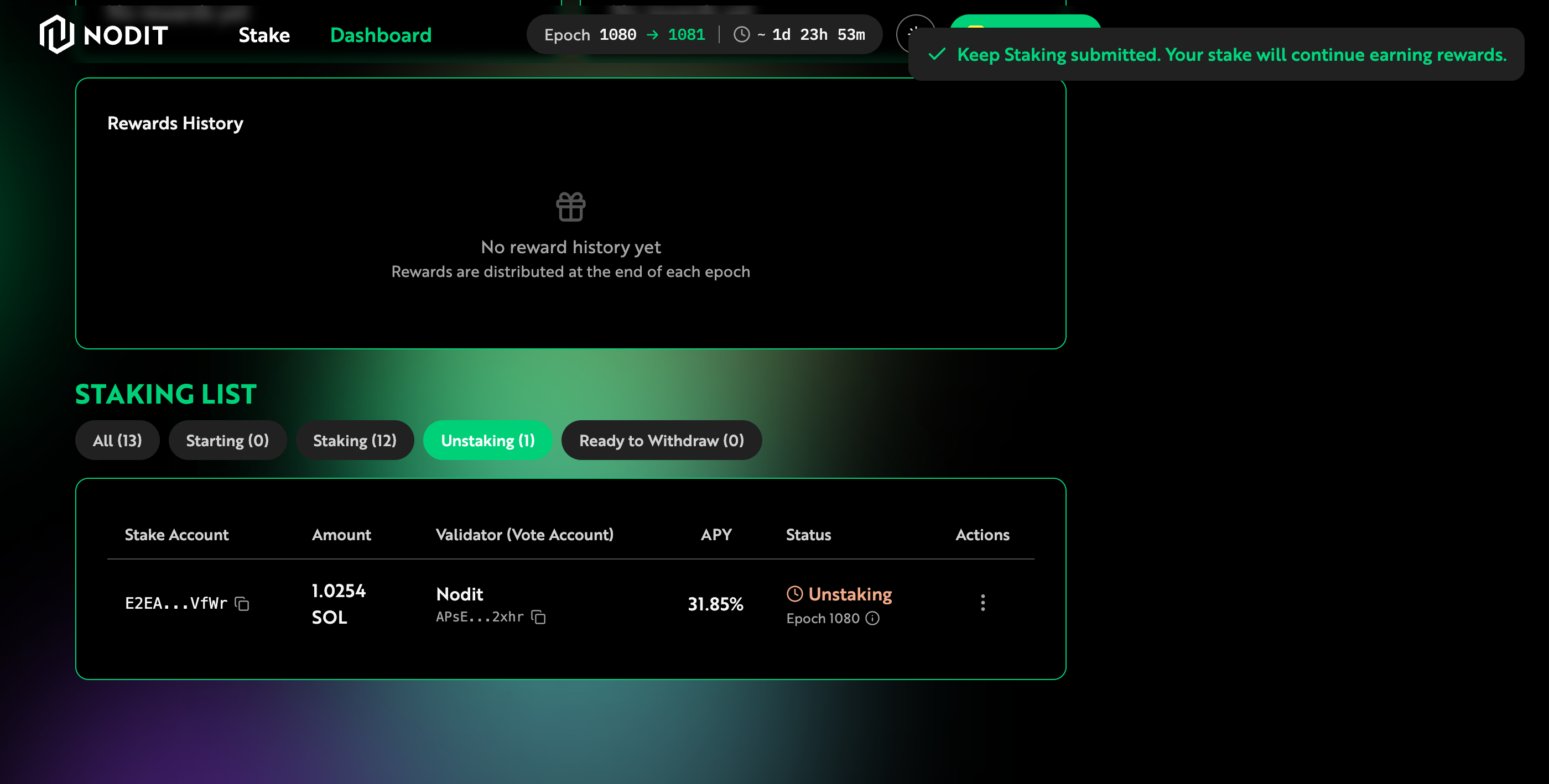Show the Staking (12) accounts
The height and width of the screenshot is (784, 1549).
tap(355, 440)
